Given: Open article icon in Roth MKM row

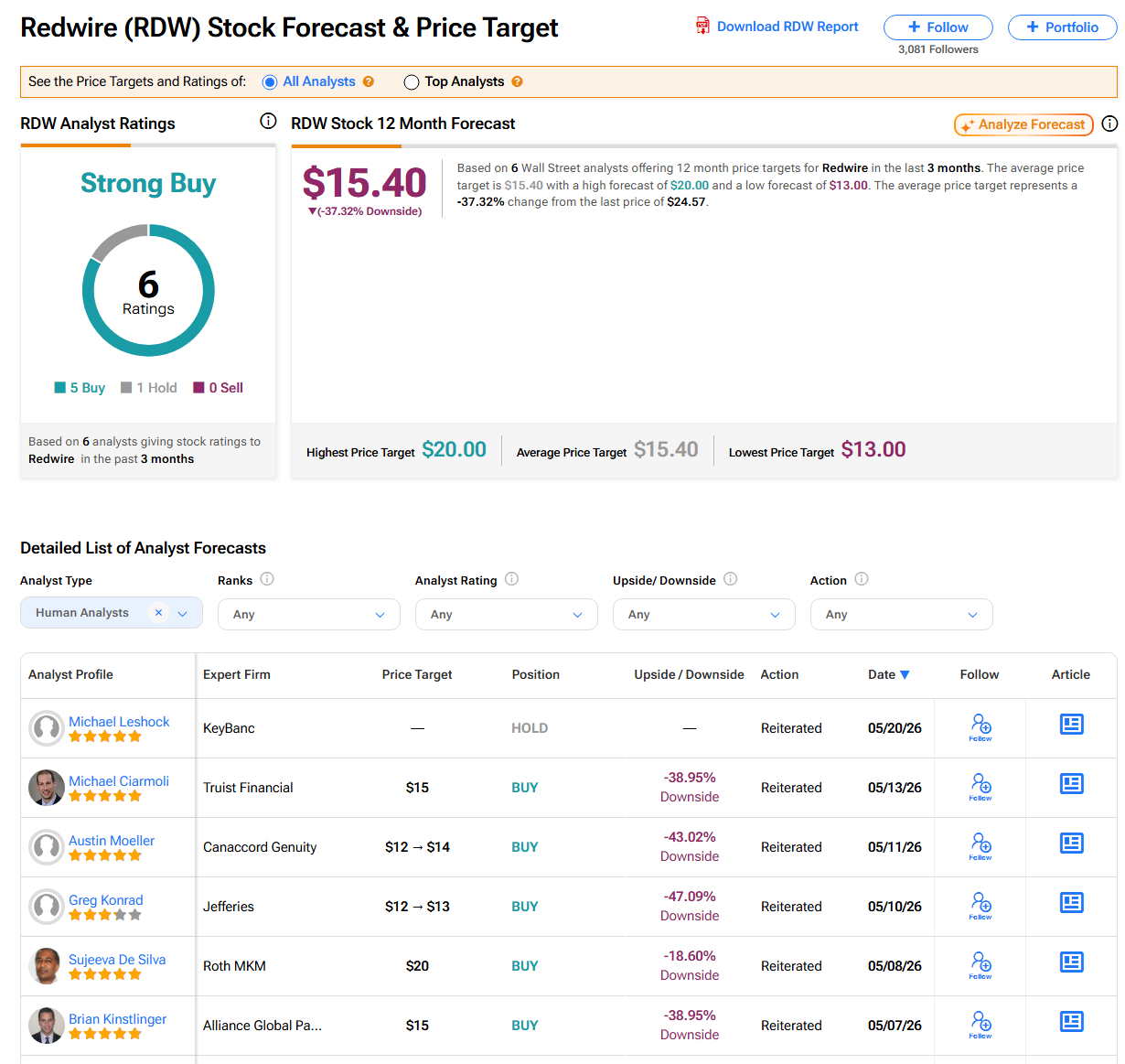Looking at the screenshot, I should coord(1071,962).
